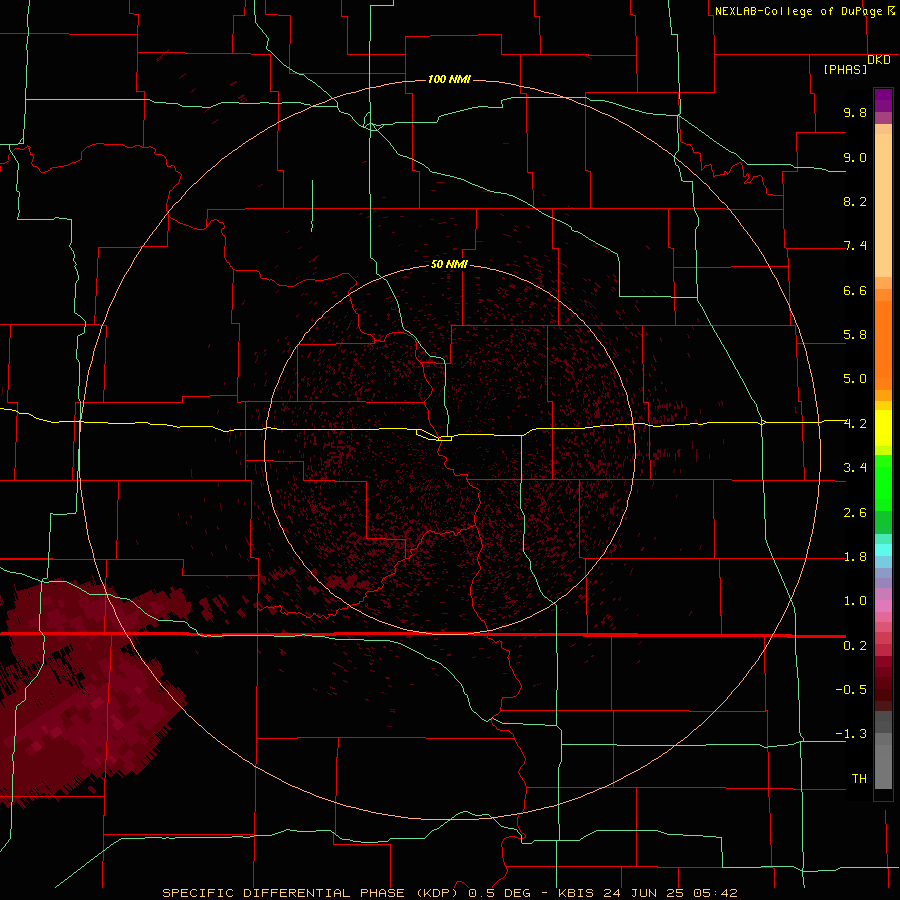
Task: Click the 1.8 scale value label
Action: tap(855, 557)
